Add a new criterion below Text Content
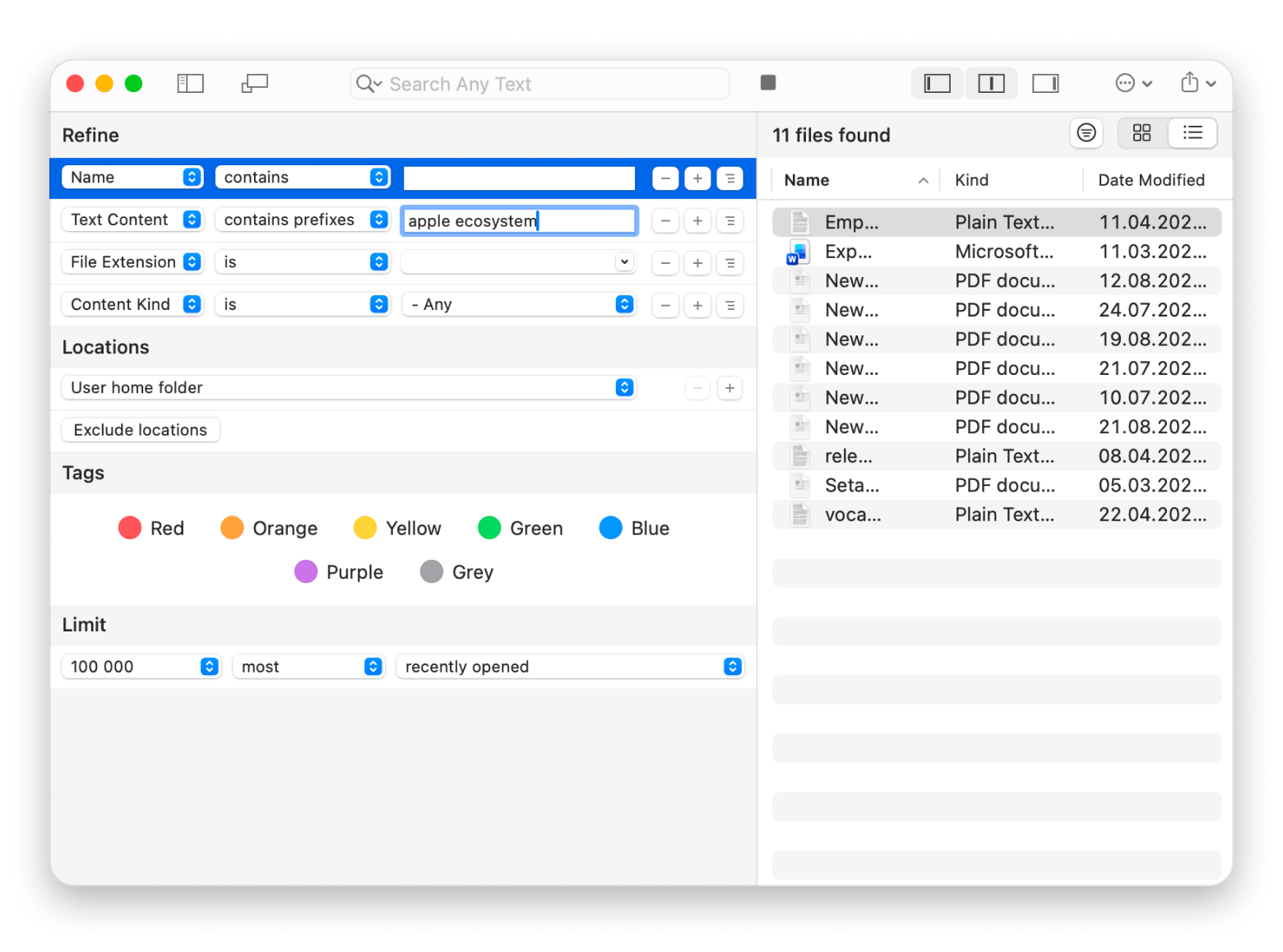 (697, 220)
